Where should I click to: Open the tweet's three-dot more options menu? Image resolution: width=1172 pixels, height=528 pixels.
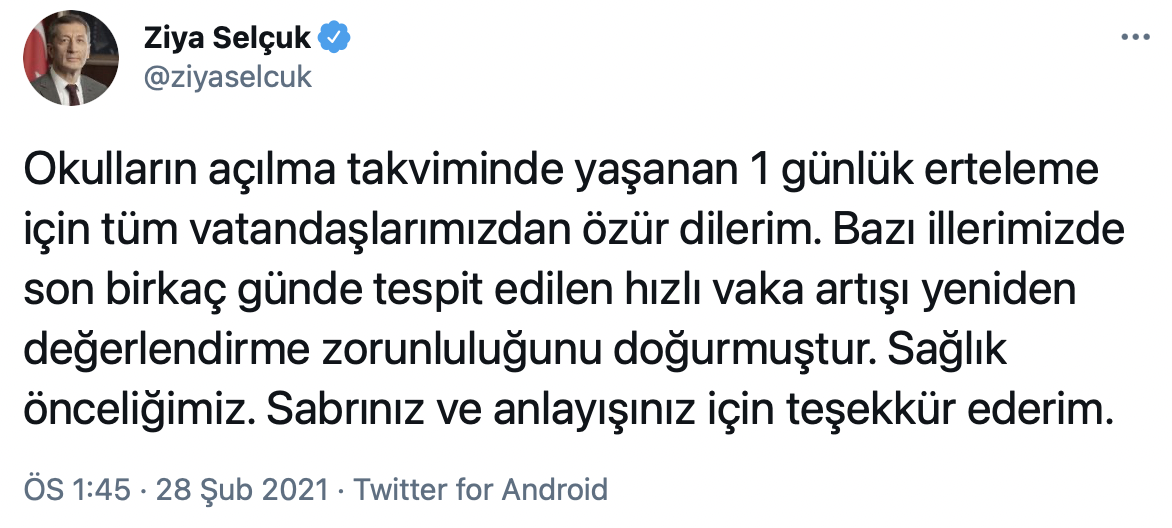point(1134,37)
